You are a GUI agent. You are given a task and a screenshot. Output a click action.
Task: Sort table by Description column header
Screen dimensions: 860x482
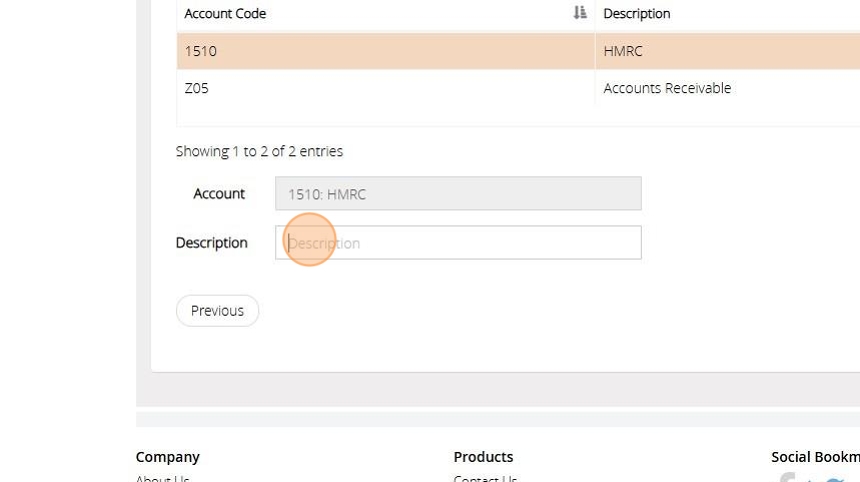click(637, 14)
